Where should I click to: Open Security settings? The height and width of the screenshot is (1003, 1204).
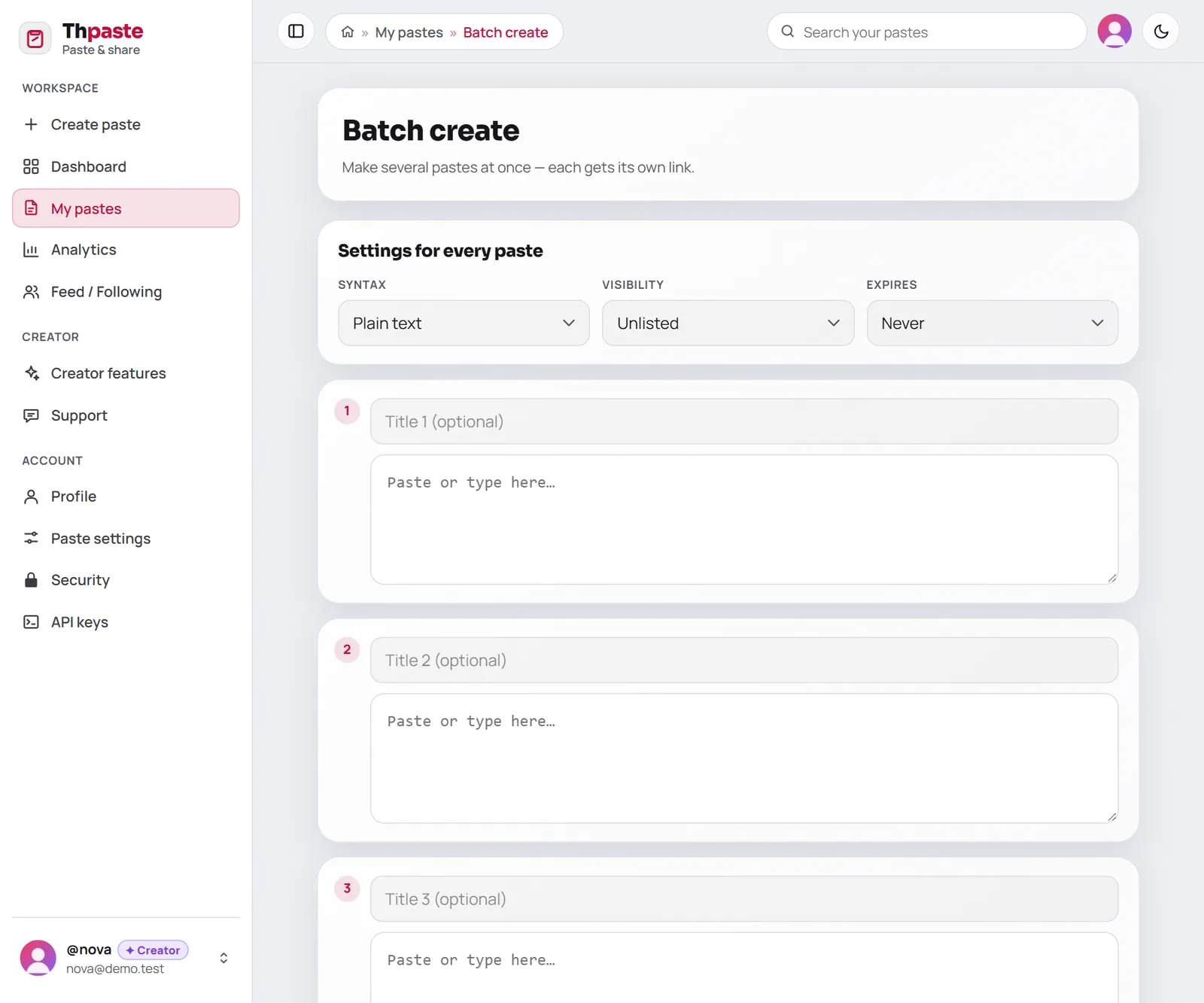tap(126, 580)
